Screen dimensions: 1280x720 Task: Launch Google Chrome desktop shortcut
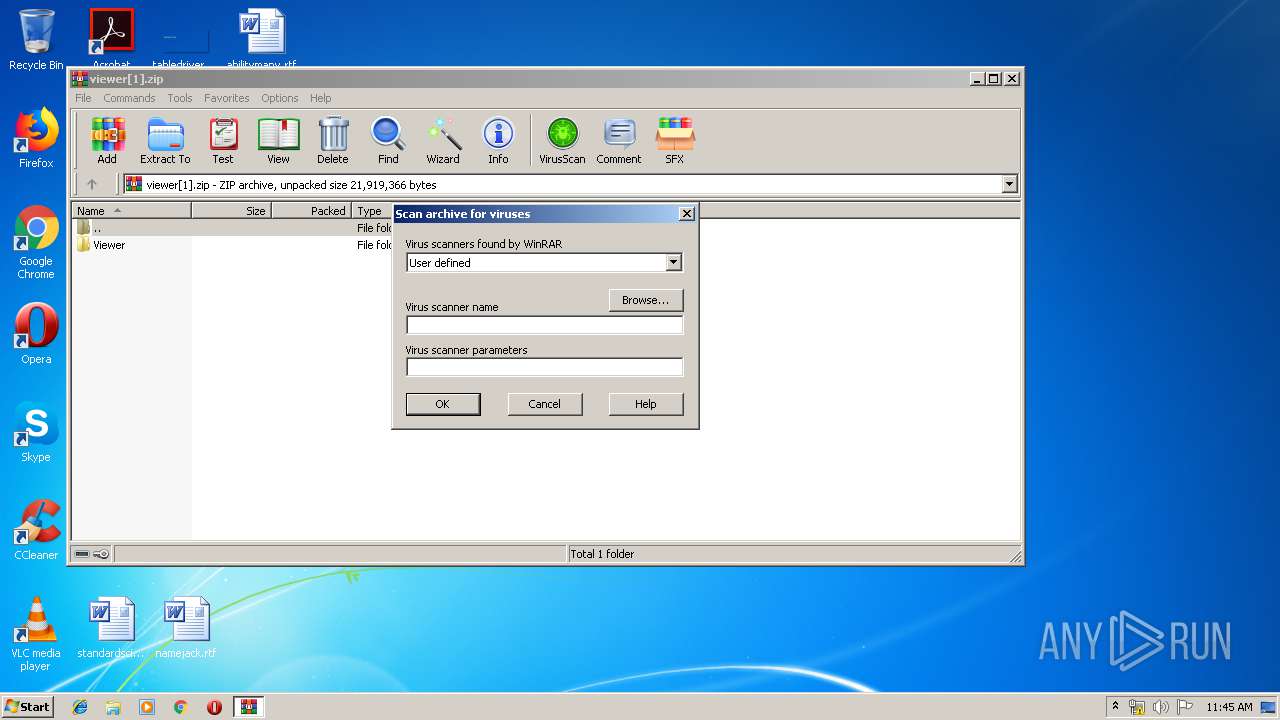tap(36, 242)
